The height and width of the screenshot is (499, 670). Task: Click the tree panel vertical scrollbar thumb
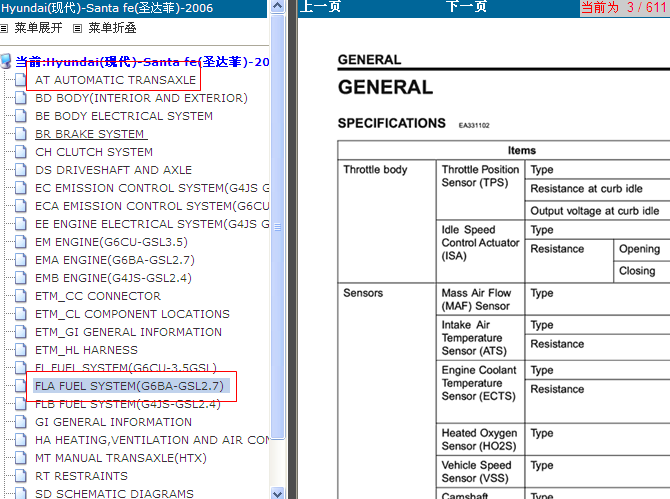pyautogui.click(x=278, y=226)
